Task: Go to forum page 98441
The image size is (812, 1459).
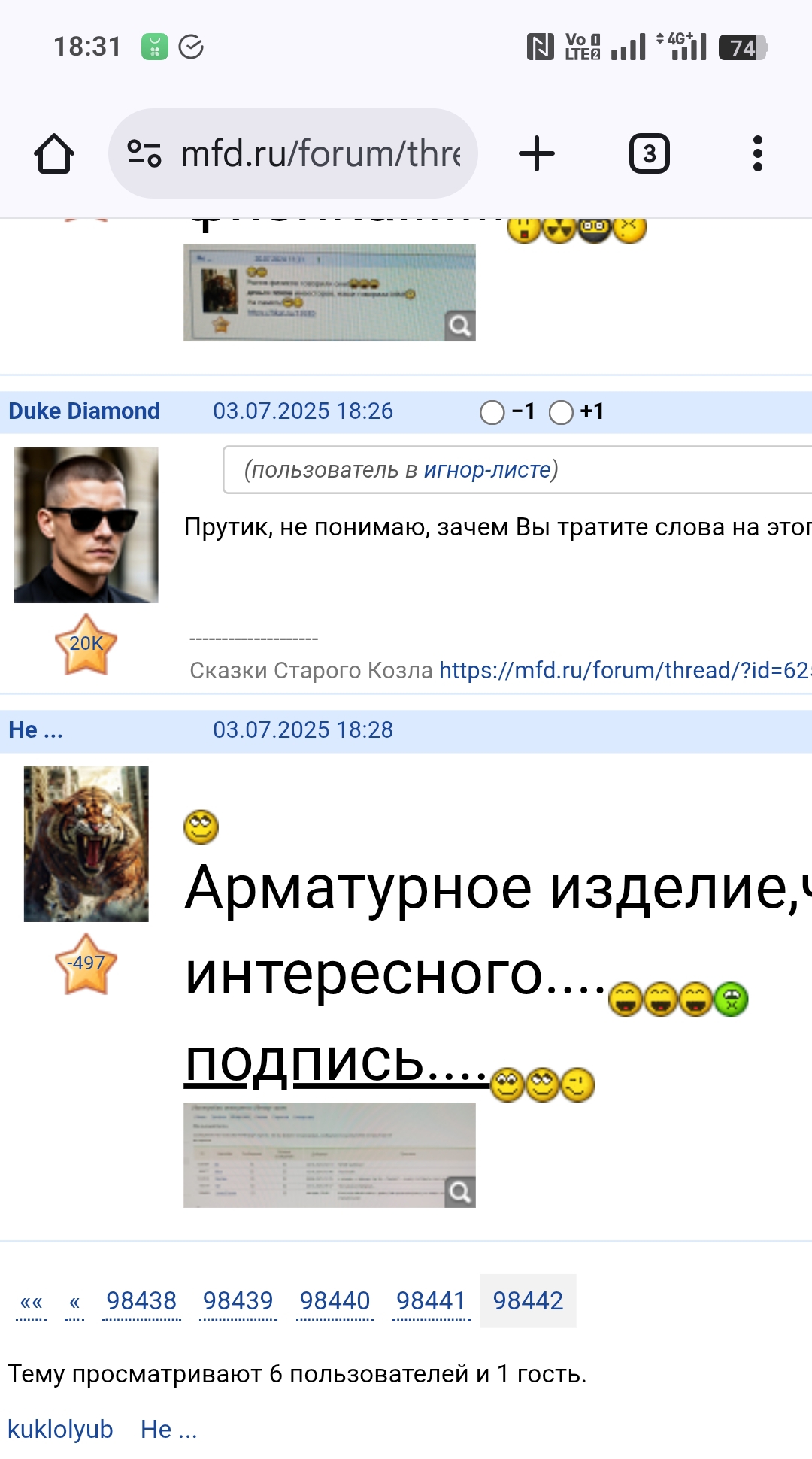Action: point(431,1300)
